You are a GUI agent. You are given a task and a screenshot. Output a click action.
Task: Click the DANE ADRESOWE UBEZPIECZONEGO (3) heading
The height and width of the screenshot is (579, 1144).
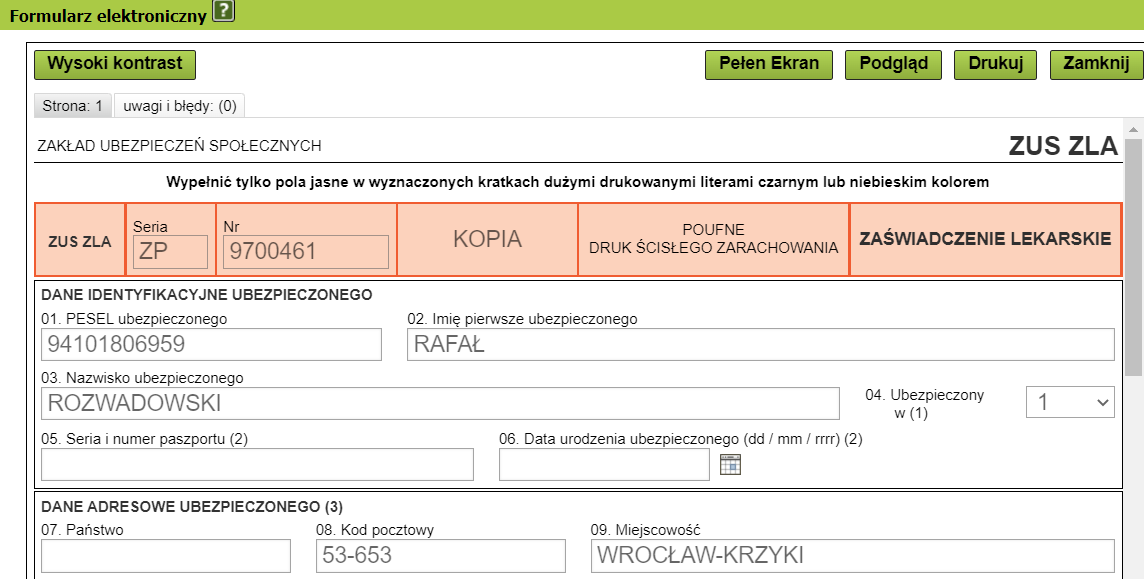pos(192,506)
